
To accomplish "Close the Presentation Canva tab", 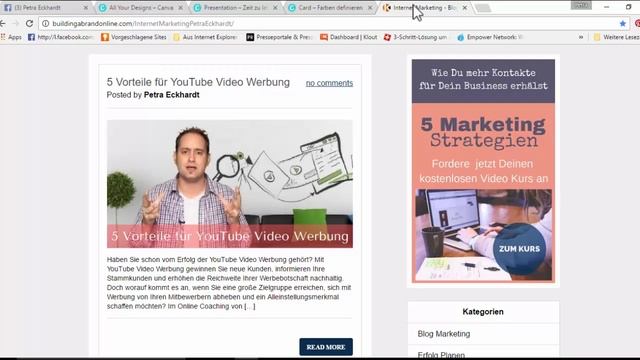I will pyautogui.click(x=275, y=8).
